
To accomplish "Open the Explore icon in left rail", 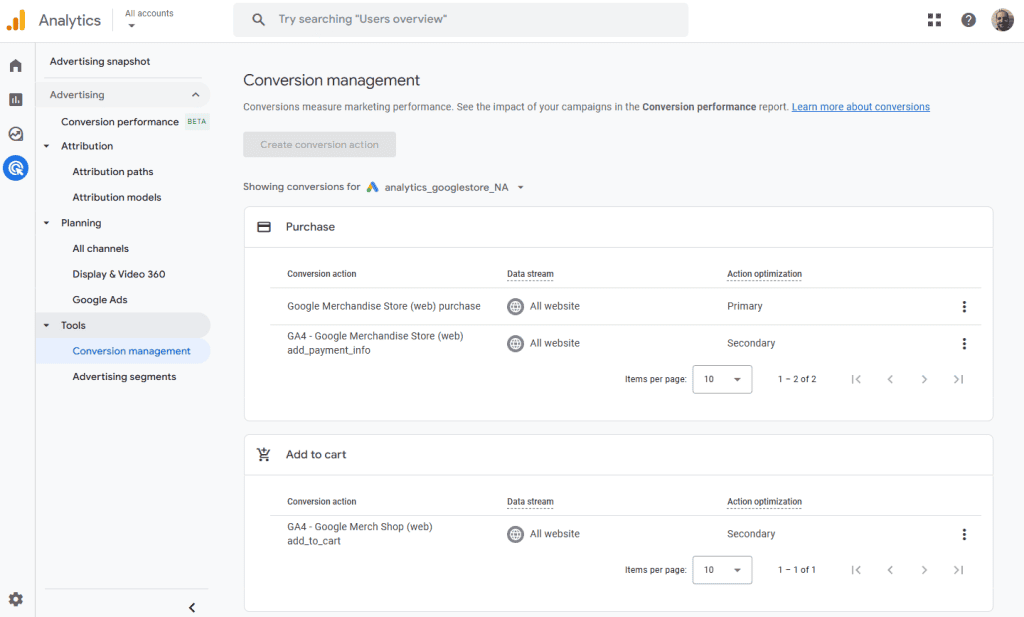I will [16, 134].
